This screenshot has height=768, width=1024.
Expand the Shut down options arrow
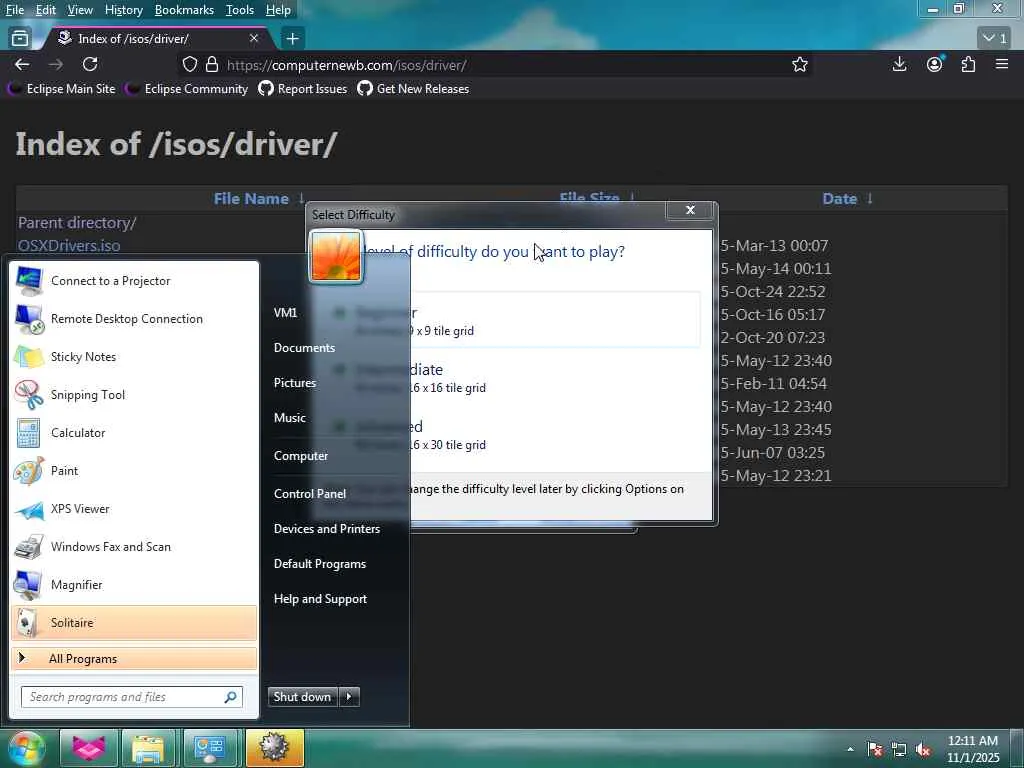tap(349, 697)
